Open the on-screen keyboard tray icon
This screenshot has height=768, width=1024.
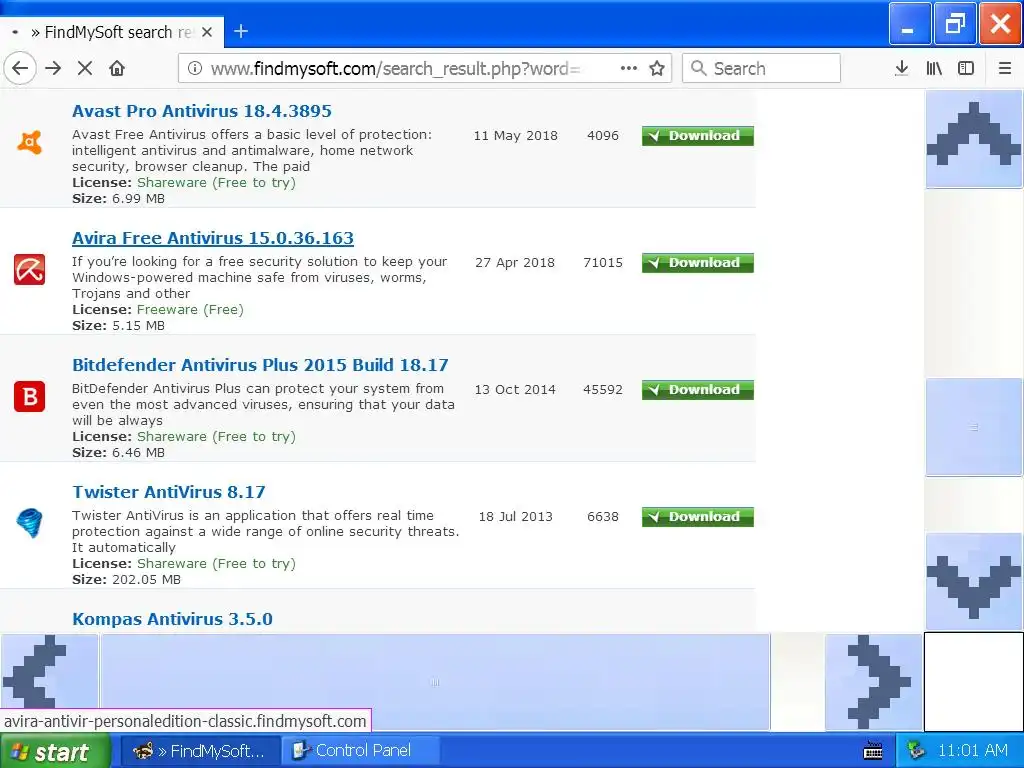[873, 751]
